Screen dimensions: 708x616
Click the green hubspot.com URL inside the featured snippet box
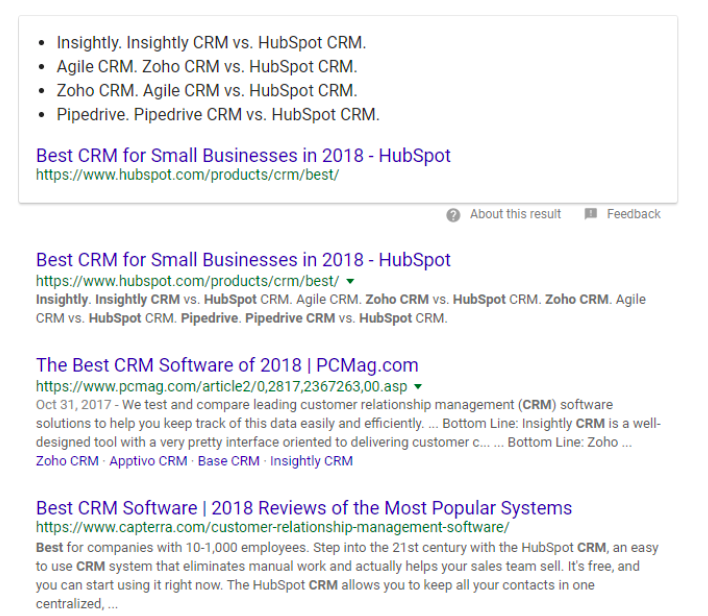187,175
